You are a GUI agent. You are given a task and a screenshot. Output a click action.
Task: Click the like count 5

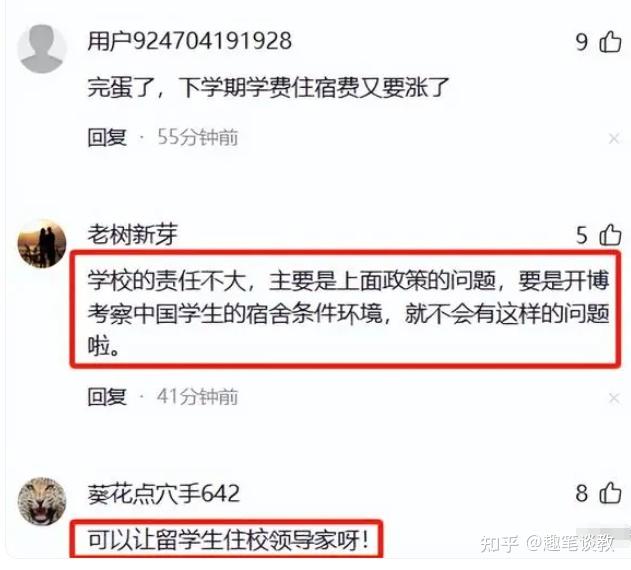tap(582, 235)
